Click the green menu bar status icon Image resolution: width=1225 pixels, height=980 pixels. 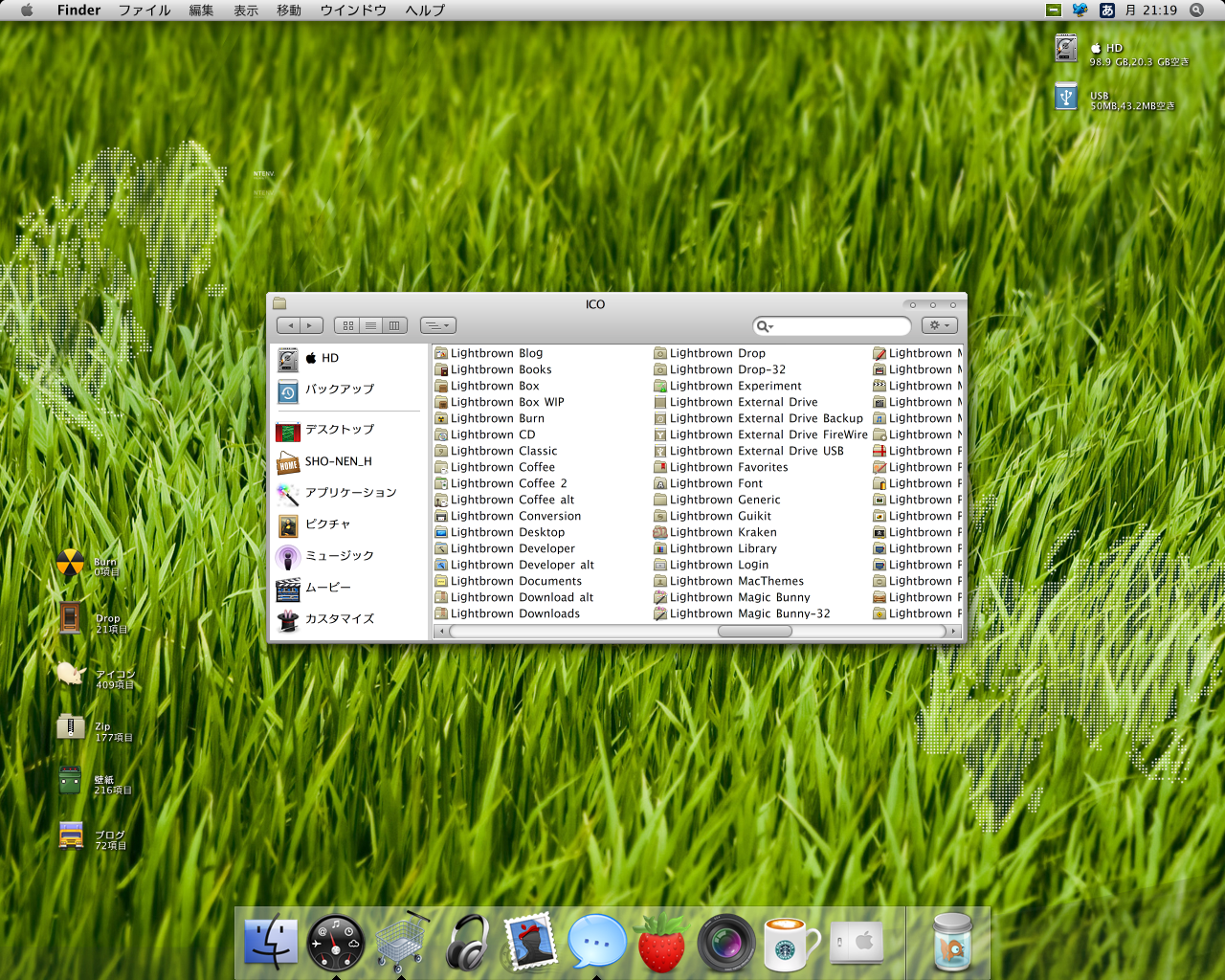tap(1054, 10)
